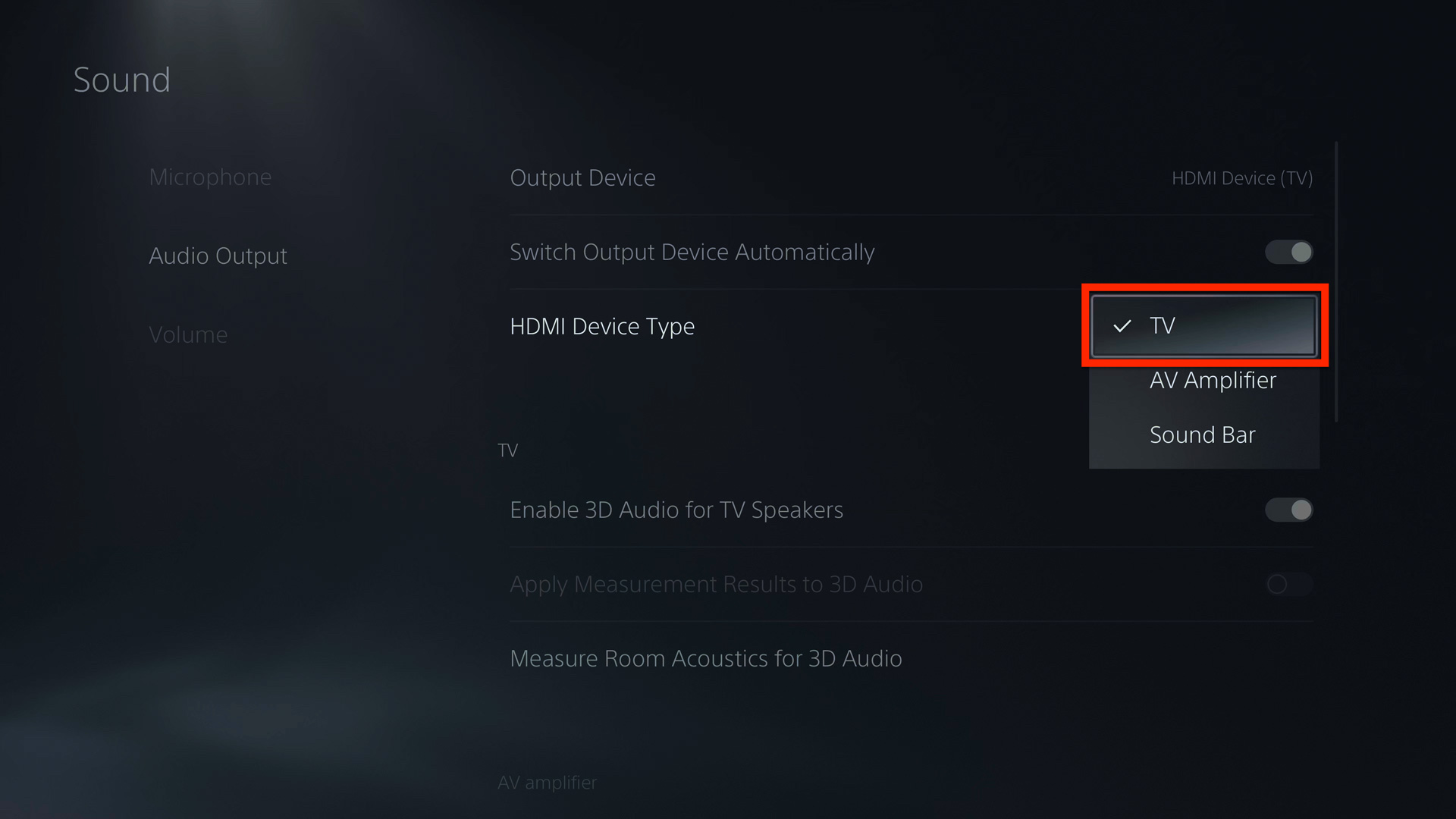This screenshot has height=819, width=1456.
Task: Click Measure Room Acoustics for 3D Audio
Action: tap(705, 658)
